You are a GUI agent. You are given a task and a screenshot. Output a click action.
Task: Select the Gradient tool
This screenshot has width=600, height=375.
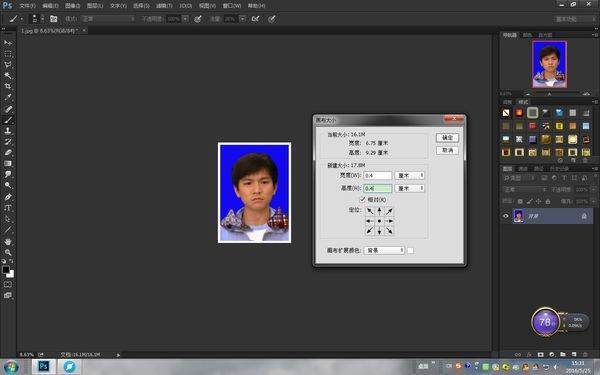(x=8, y=163)
